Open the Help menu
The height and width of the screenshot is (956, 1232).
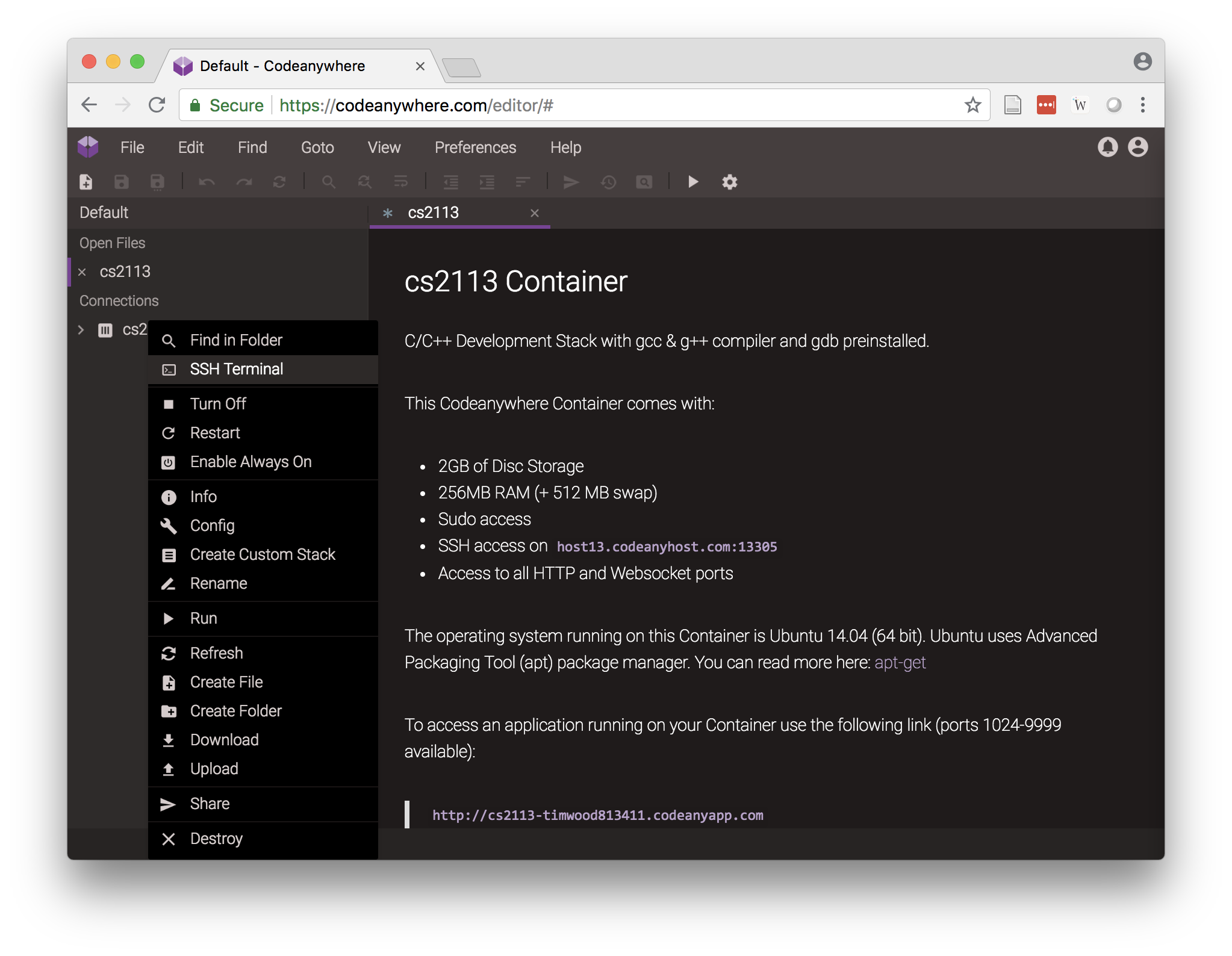pyautogui.click(x=565, y=147)
